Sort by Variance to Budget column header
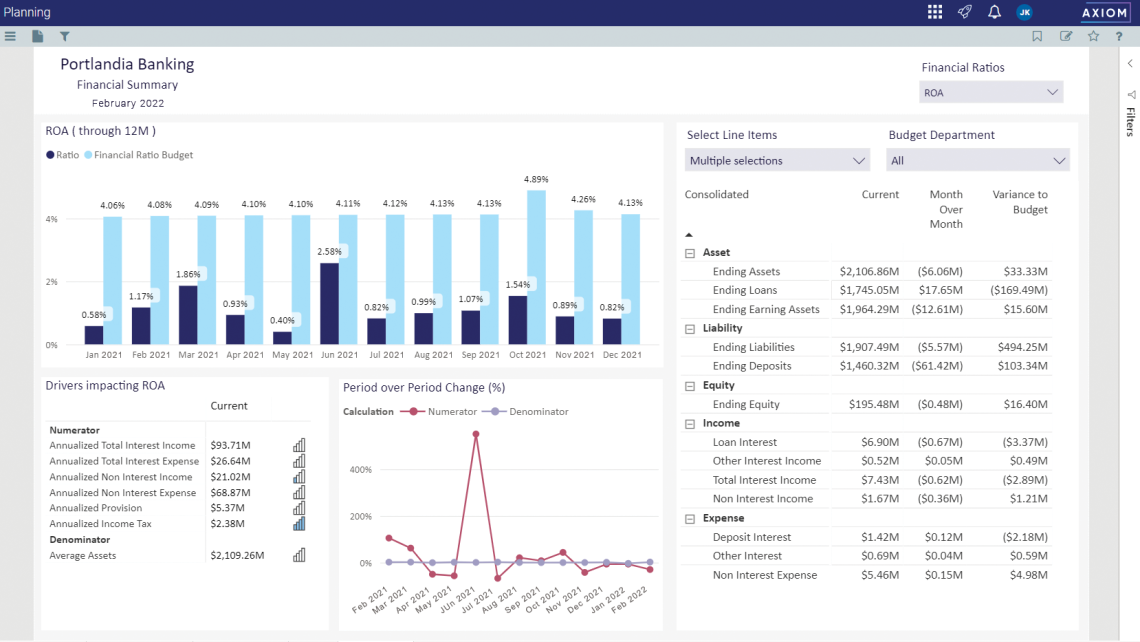Screen dimensions: 1140x642 (1020, 202)
